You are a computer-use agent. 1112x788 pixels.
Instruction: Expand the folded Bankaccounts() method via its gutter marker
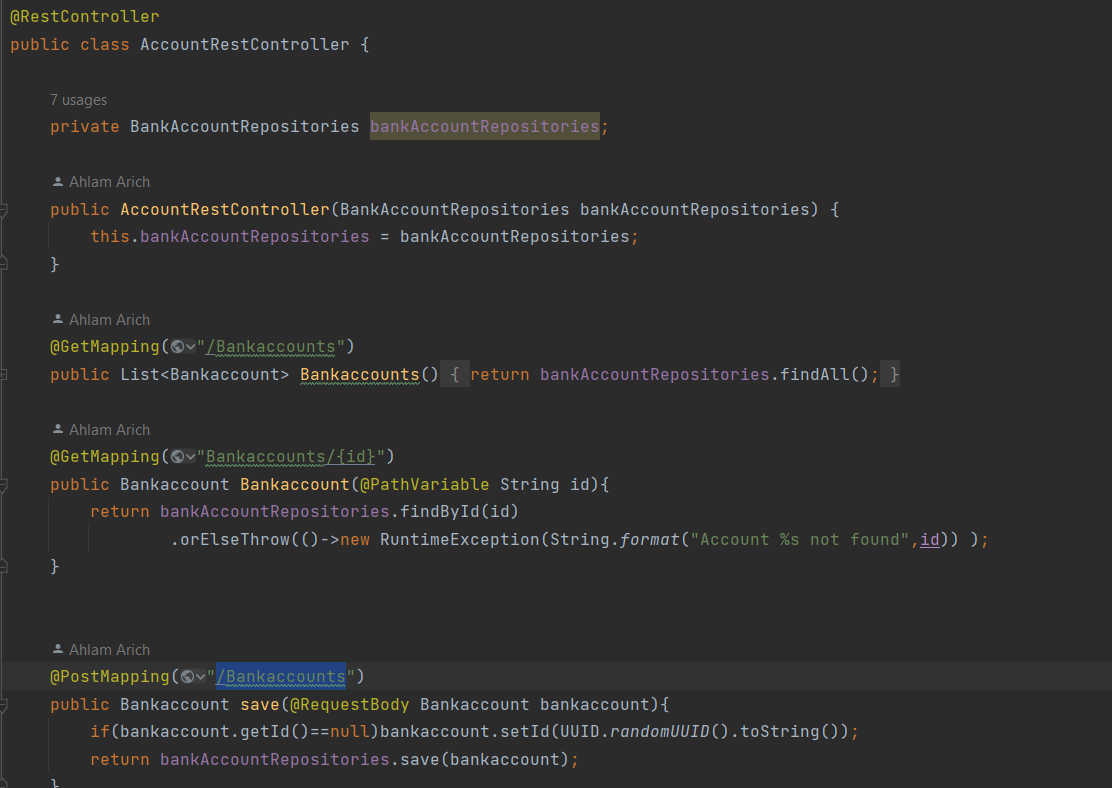(x=4, y=374)
